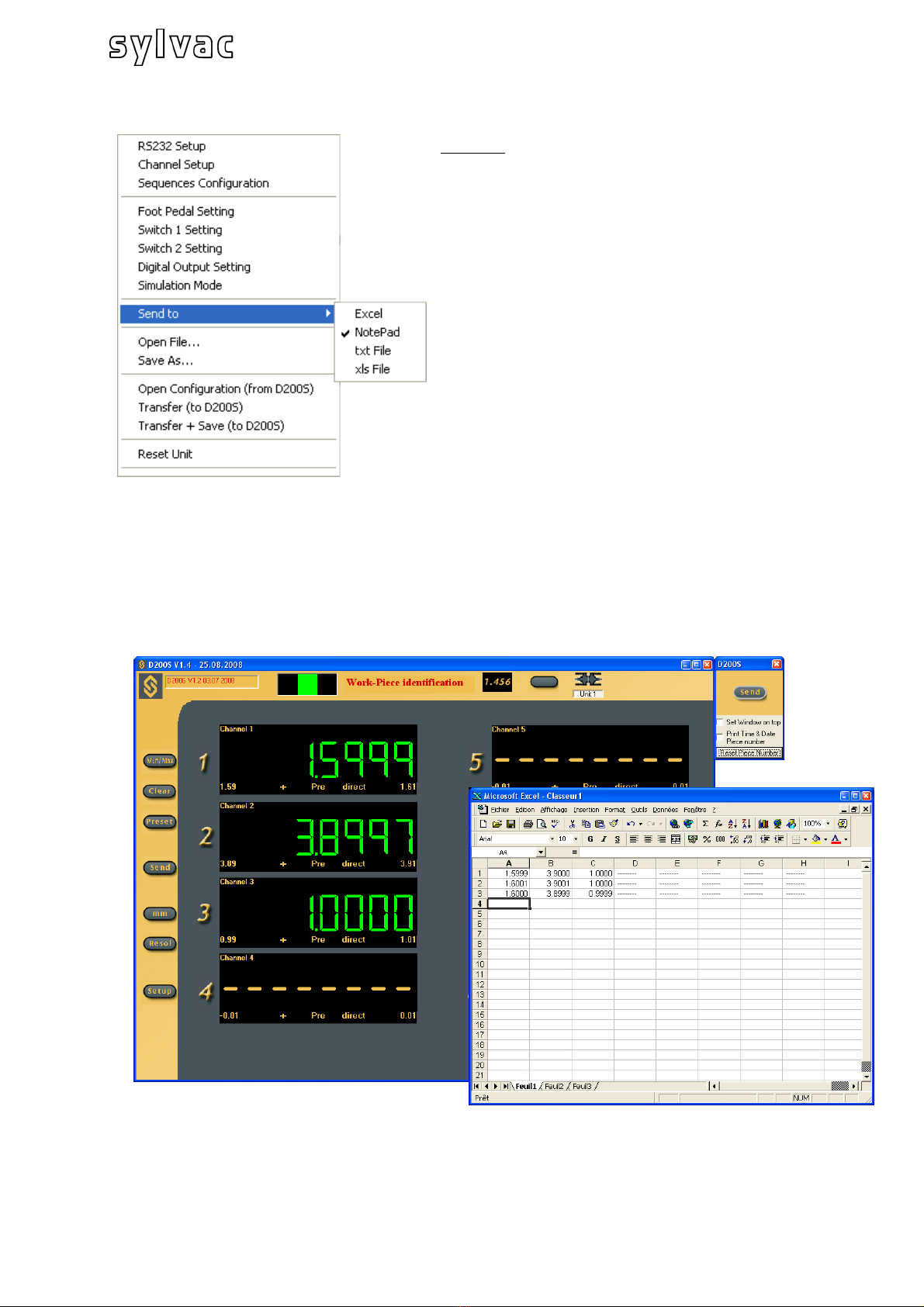
Task: Select Channel Setup menu entry
Action: (x=176, y=164)
